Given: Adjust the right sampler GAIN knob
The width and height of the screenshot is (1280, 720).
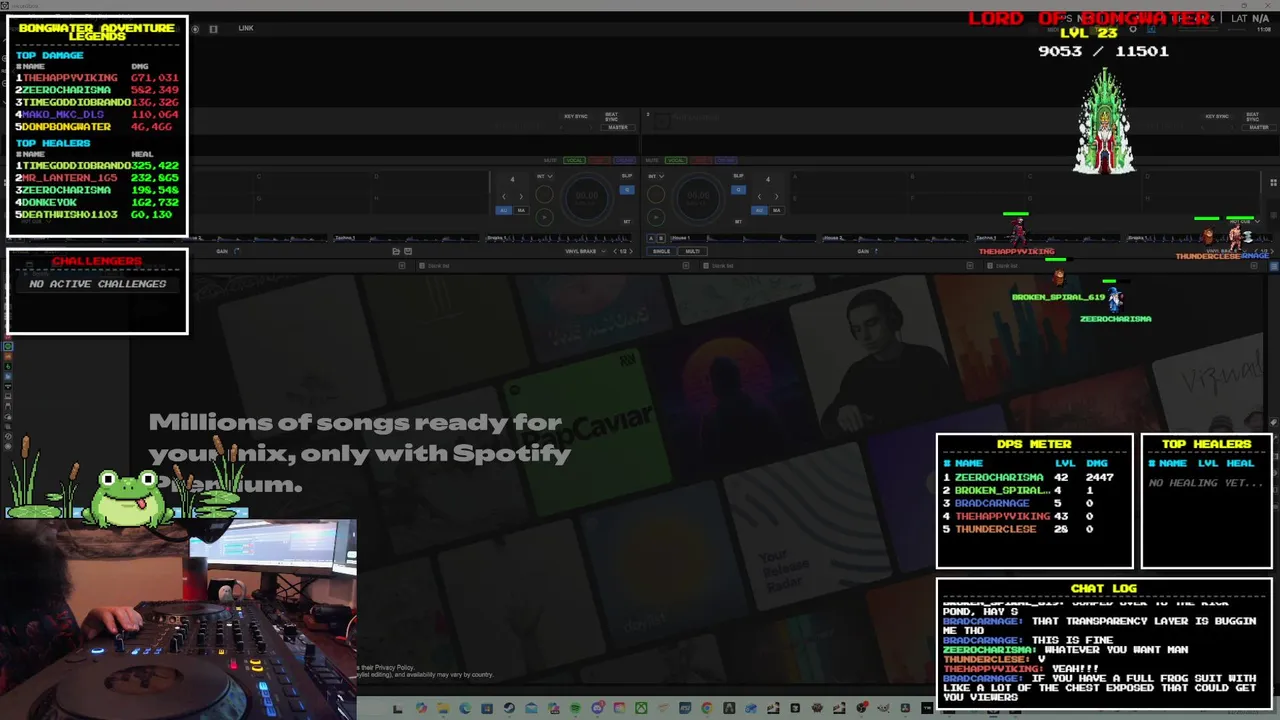Looking at the screenshot, I should pyautogui.click(x=876, y=251).
